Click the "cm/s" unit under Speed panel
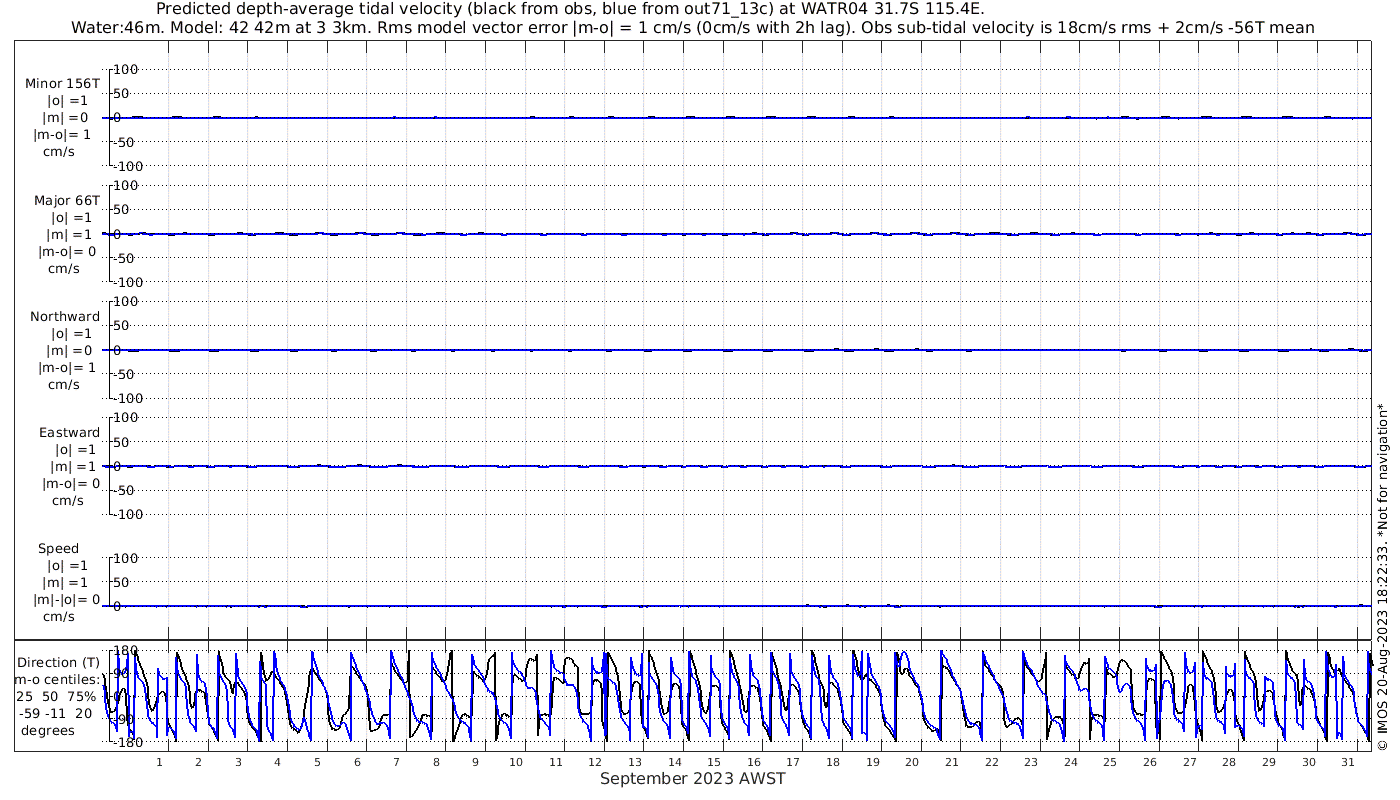 [x=59, y=616]
